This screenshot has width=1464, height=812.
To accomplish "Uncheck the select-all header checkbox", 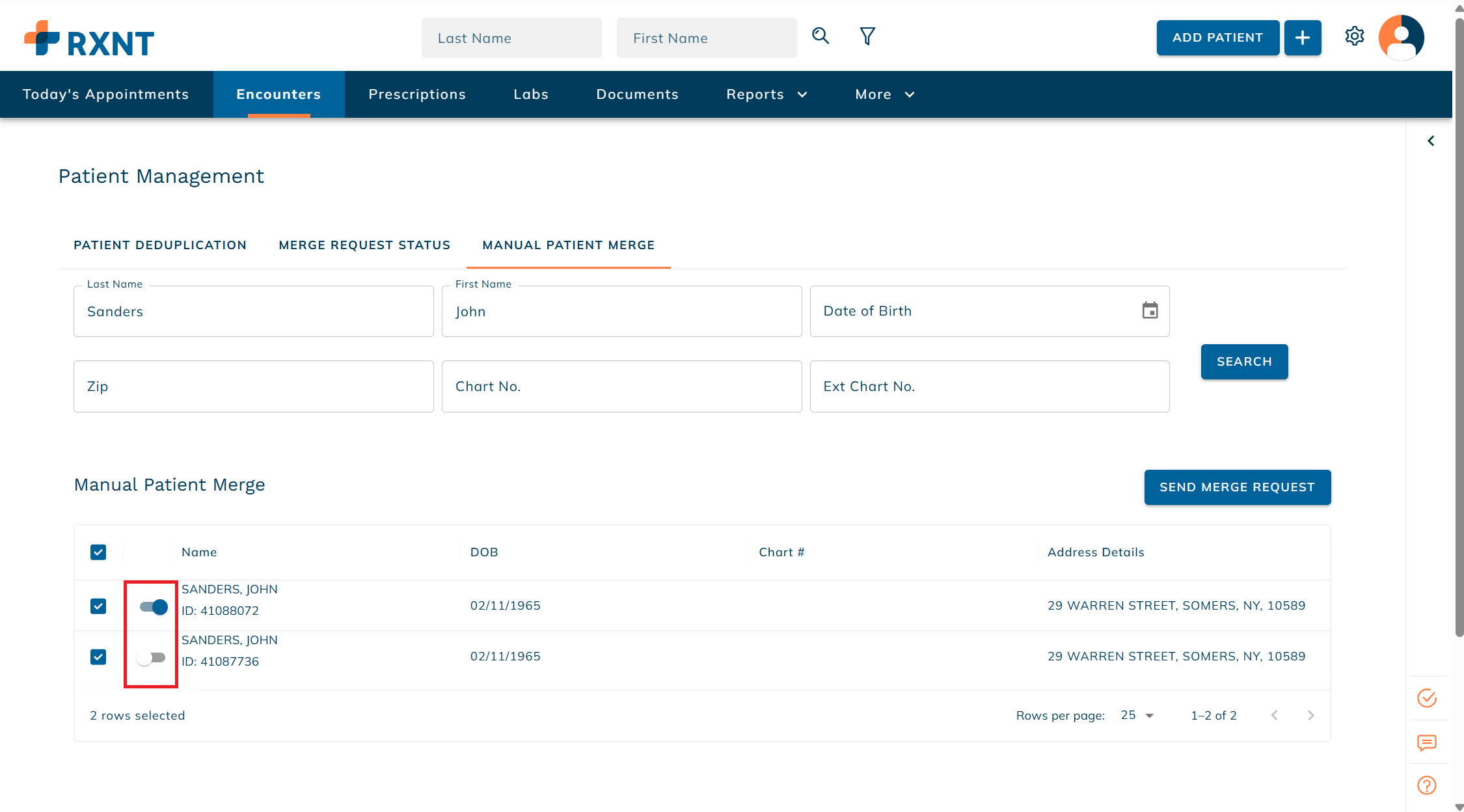I will pyautogui.click(x=98, y=552).
